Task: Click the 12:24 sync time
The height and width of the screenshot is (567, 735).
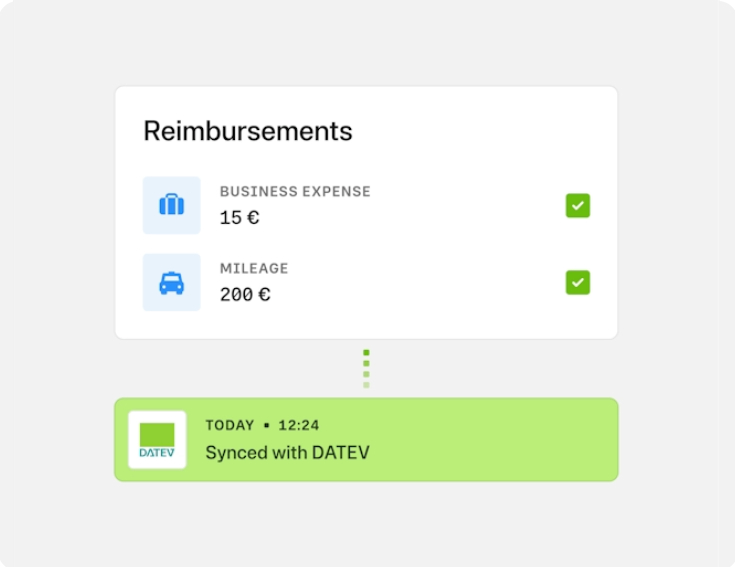Action: point(298,425)
